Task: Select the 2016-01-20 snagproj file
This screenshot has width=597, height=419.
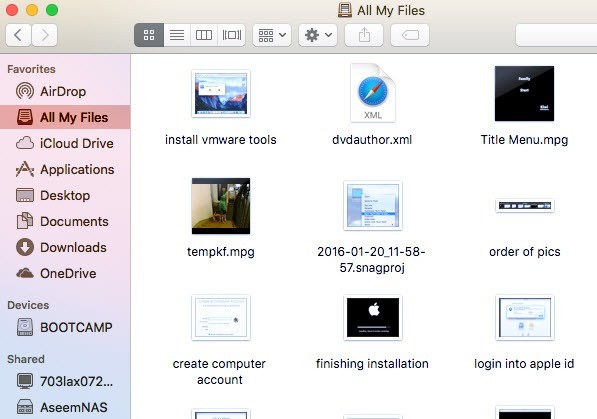Action: point(373,206)
